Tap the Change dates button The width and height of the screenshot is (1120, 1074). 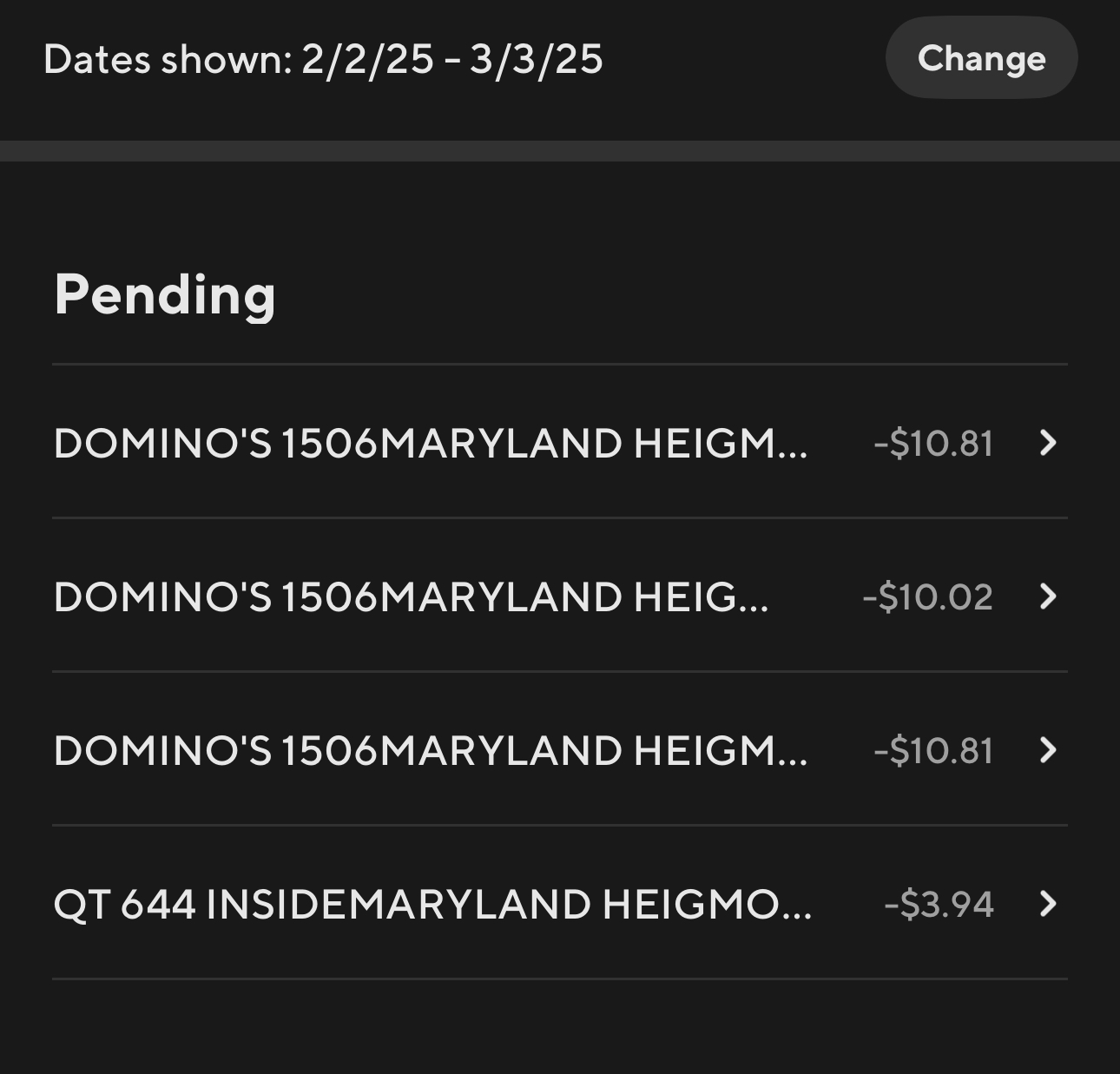(981, 58)
